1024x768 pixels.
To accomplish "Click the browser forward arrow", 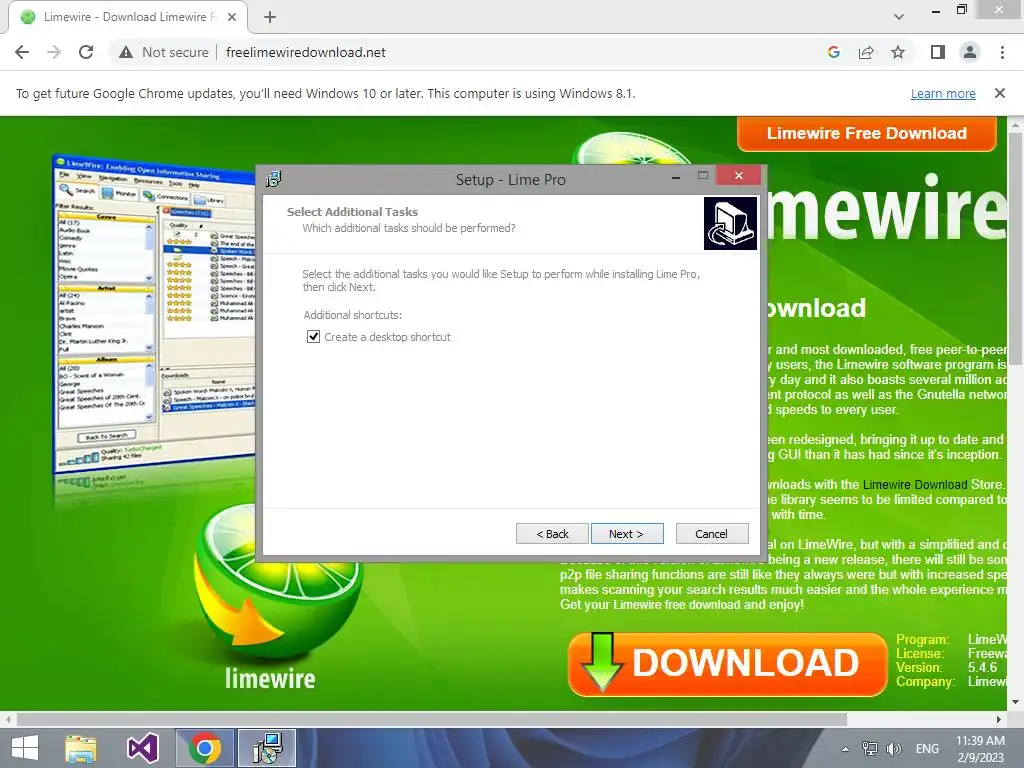I will pyautogui.click(x=54, y=52).
